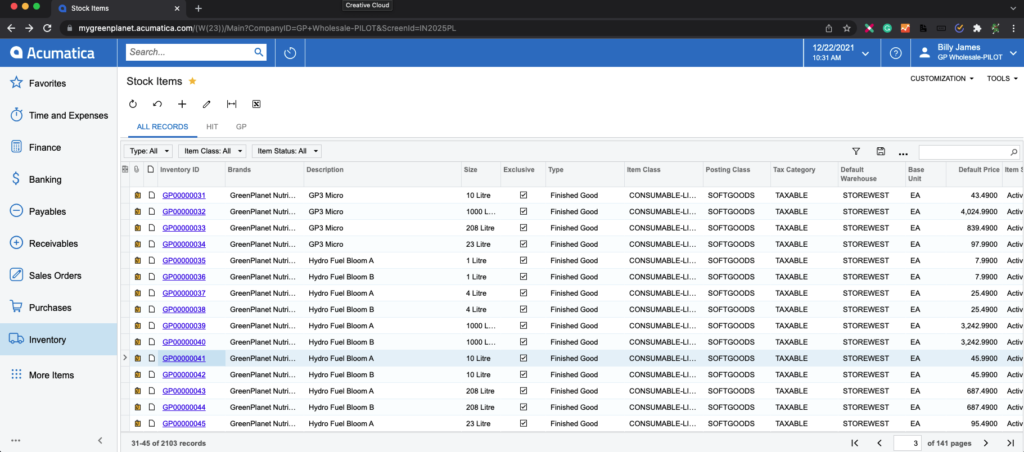Image resolution: width=1024 pixels, height=452 pixels.
Task: Go to the next page of records
Action: [x=985, y=443]
